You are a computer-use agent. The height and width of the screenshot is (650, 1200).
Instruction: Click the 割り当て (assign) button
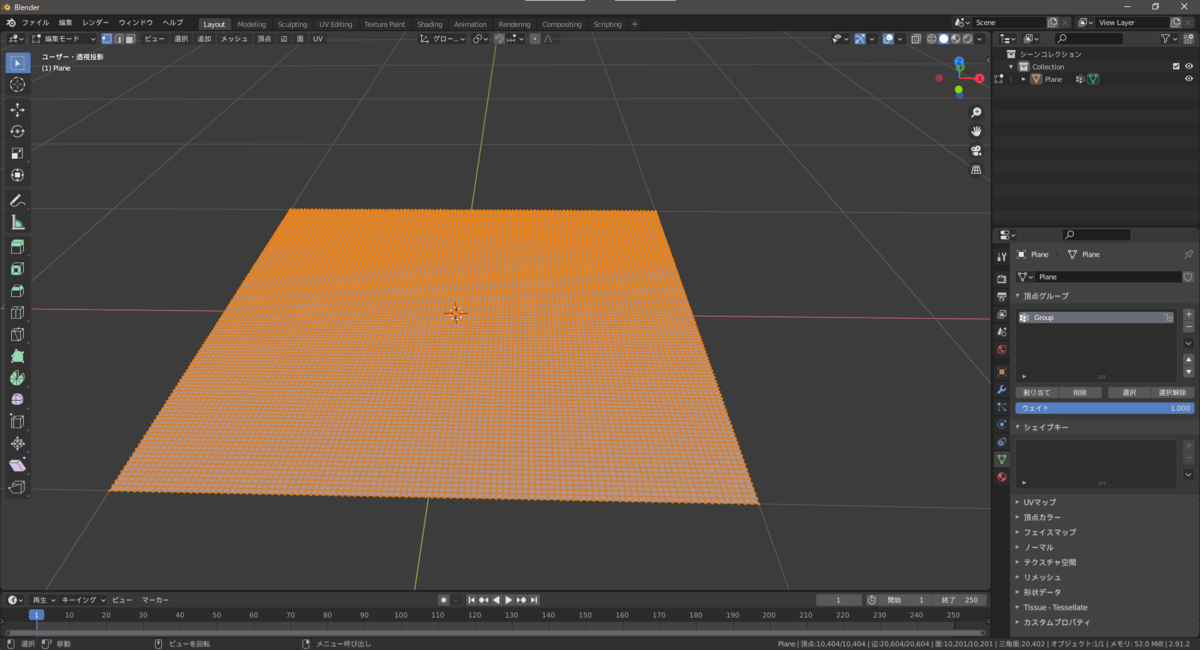click(x=1037, y=393)
